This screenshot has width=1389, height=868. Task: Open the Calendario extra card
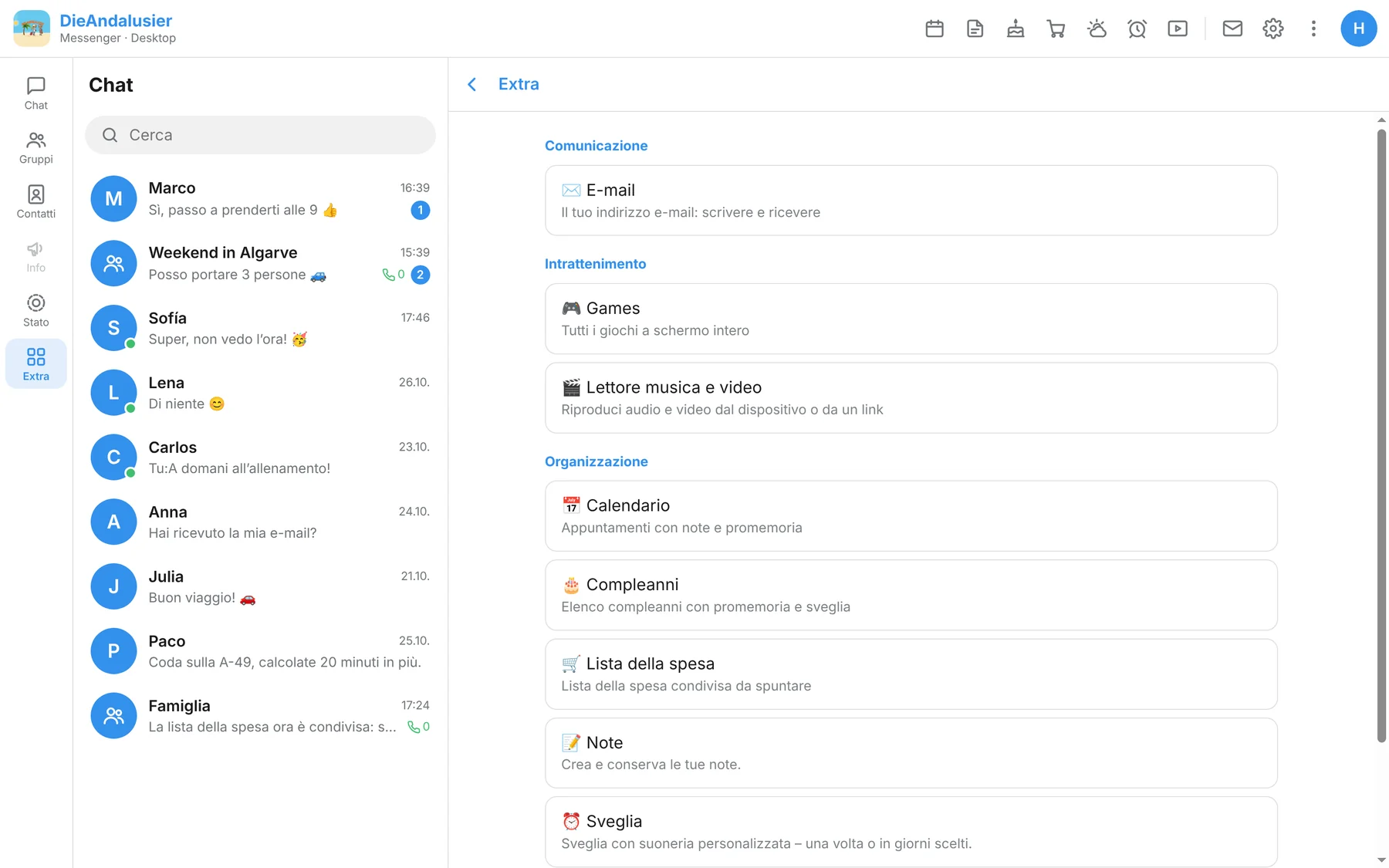(x=911, y=516)
